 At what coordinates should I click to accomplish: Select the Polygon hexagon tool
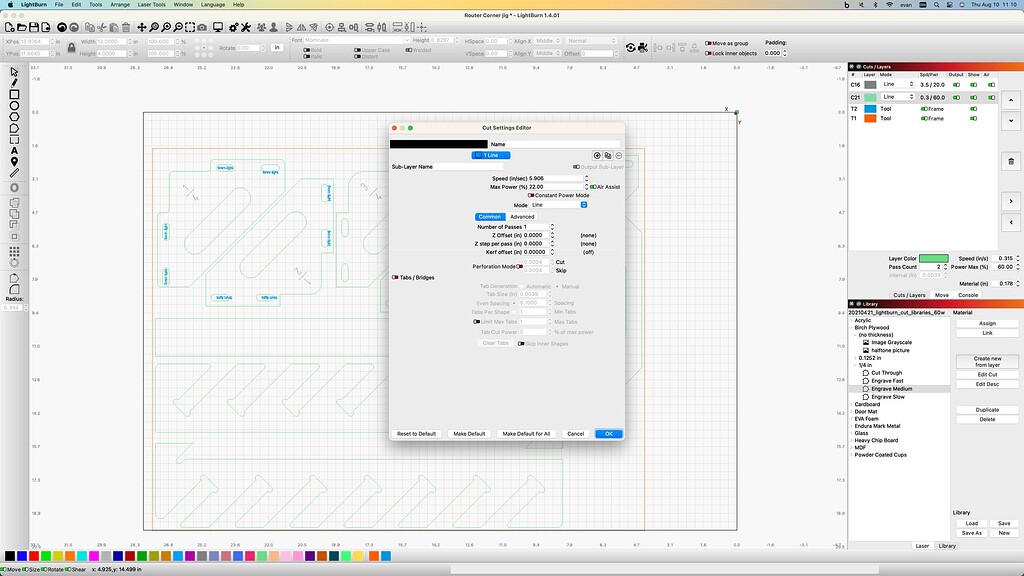click(x=14, y=117)
